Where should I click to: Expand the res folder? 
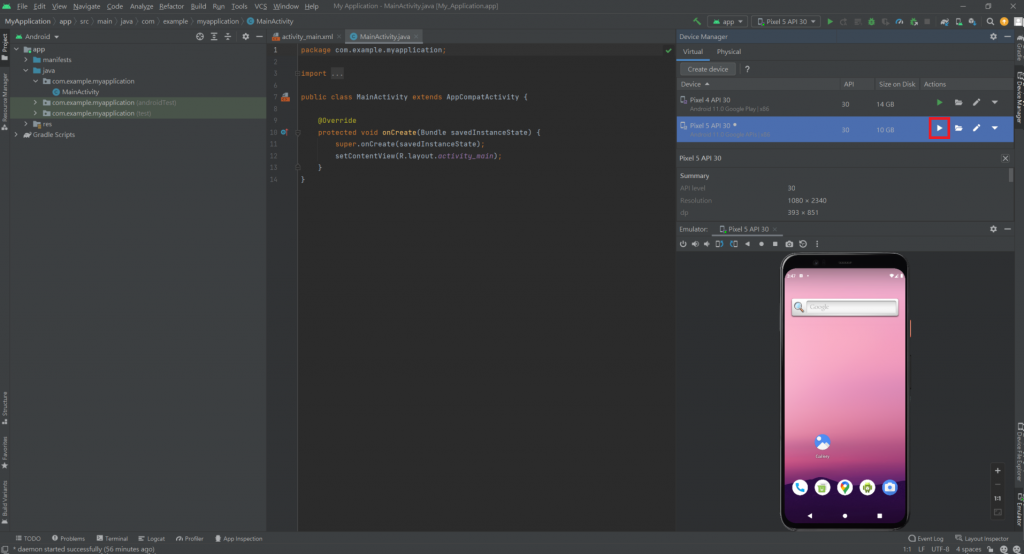pyautogui.click(x=26, y=124)
